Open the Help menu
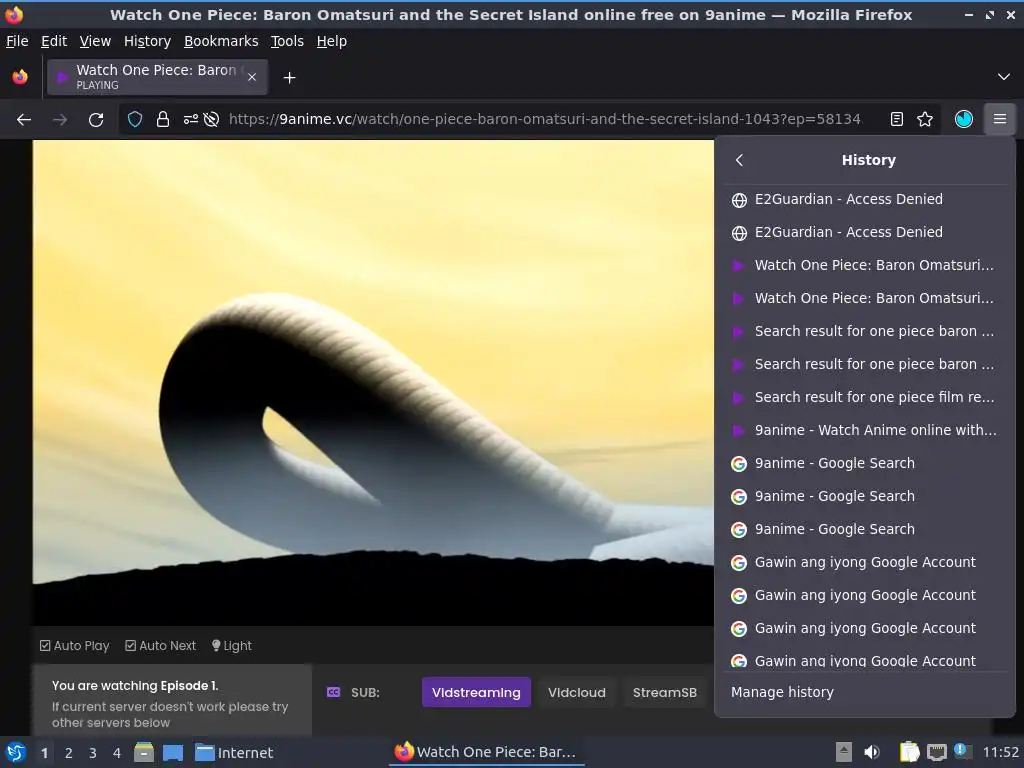1024x768 pixels. (332, 41)
